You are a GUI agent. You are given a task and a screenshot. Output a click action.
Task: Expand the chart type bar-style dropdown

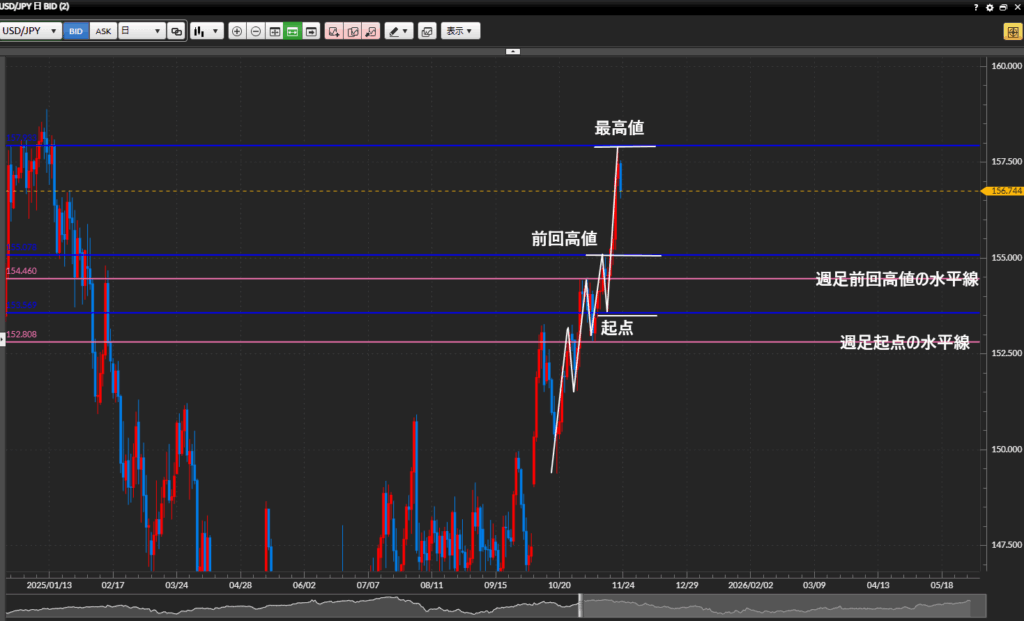(206, 31)
